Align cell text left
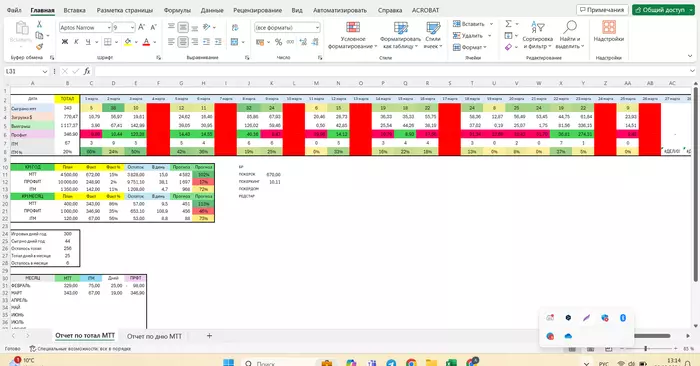 [x=171, y=42]
